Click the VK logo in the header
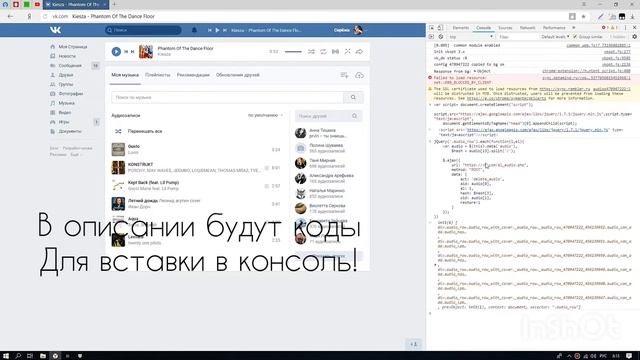This screenshot has width=640, height=360. pos(56,30)
